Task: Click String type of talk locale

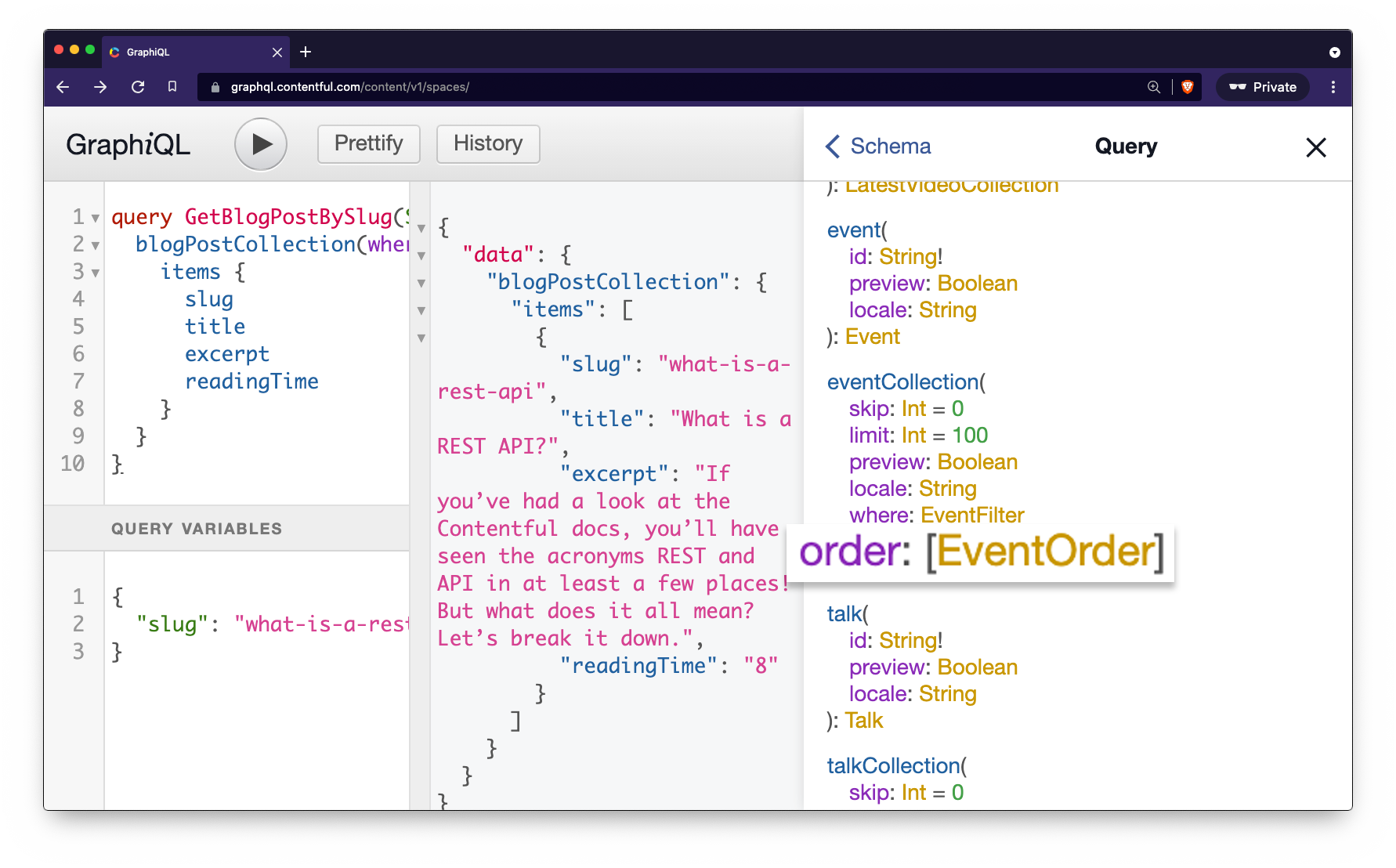Action: point(948,694)
